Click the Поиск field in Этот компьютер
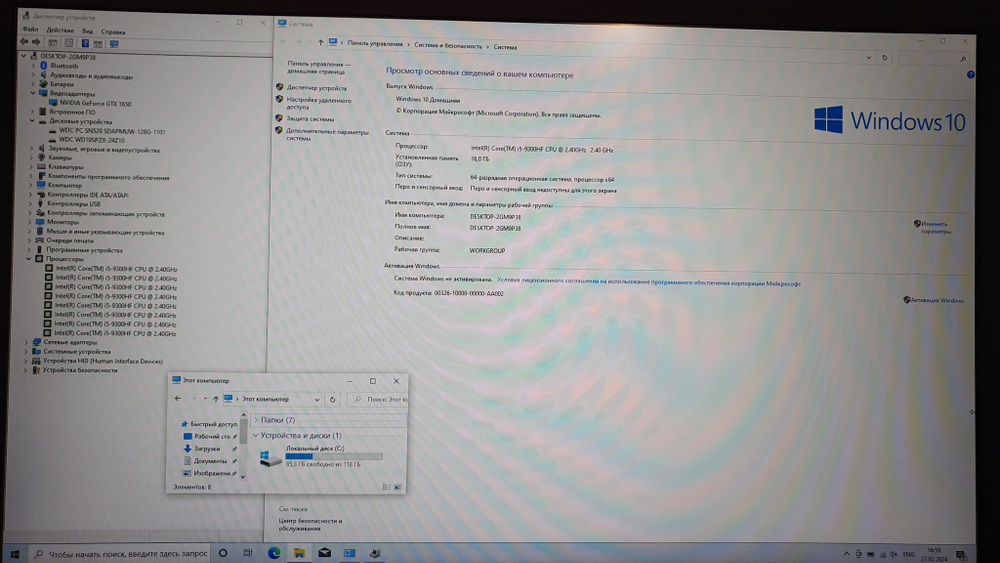The width and height of the screenshot is (1000, 563). 378,399
